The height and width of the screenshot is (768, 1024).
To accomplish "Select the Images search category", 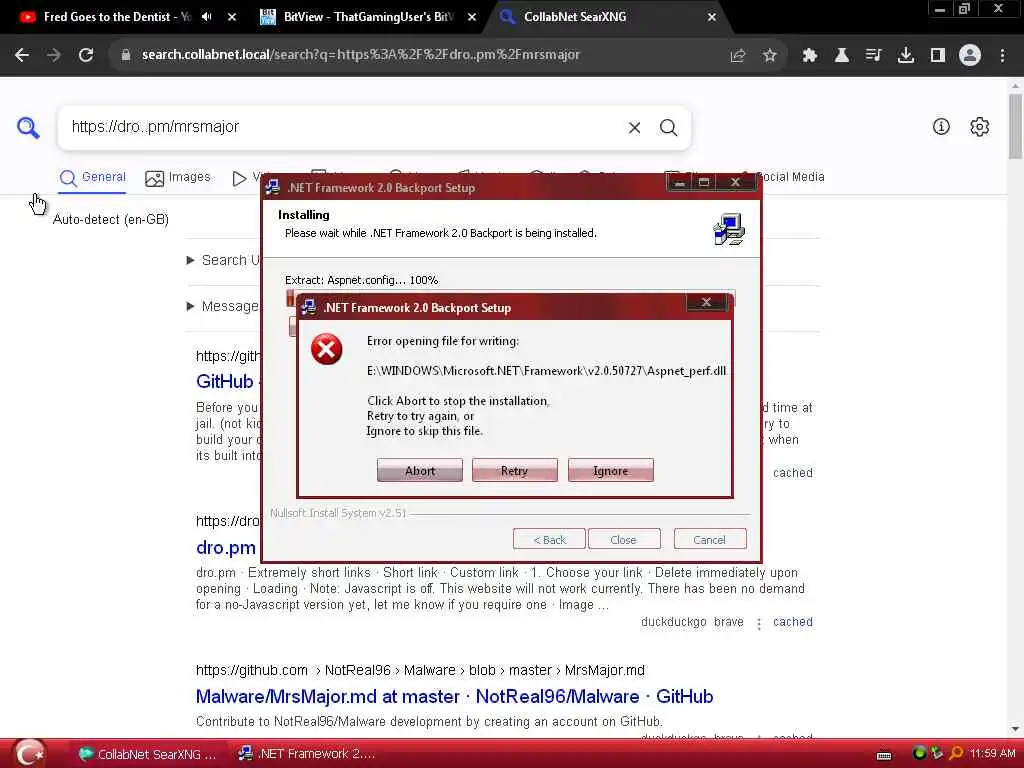I will [x=178, y=178].
